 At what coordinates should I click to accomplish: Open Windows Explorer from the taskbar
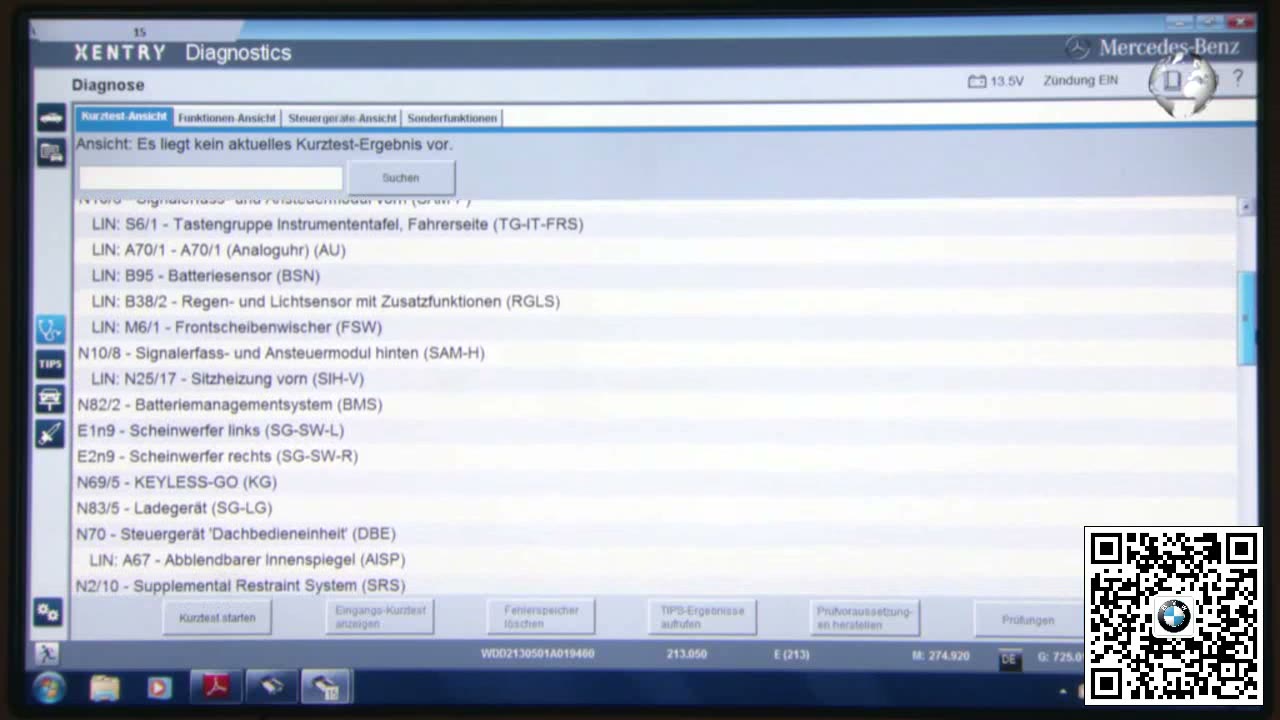(x=105, y=688)
